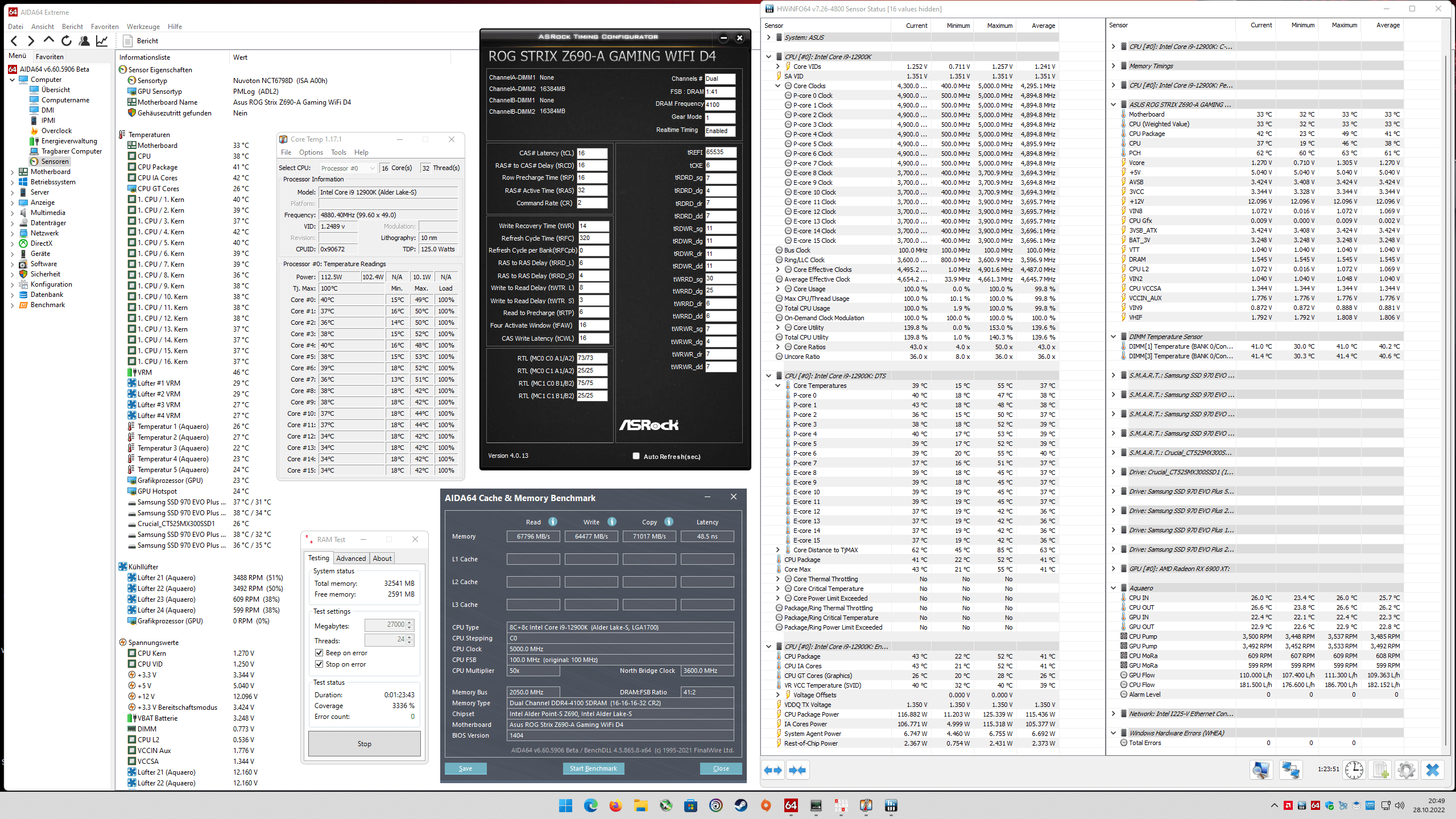
Task: Refresh the AIDA64 sensor page
Action: pyautogui.click(x=67, y=41)
